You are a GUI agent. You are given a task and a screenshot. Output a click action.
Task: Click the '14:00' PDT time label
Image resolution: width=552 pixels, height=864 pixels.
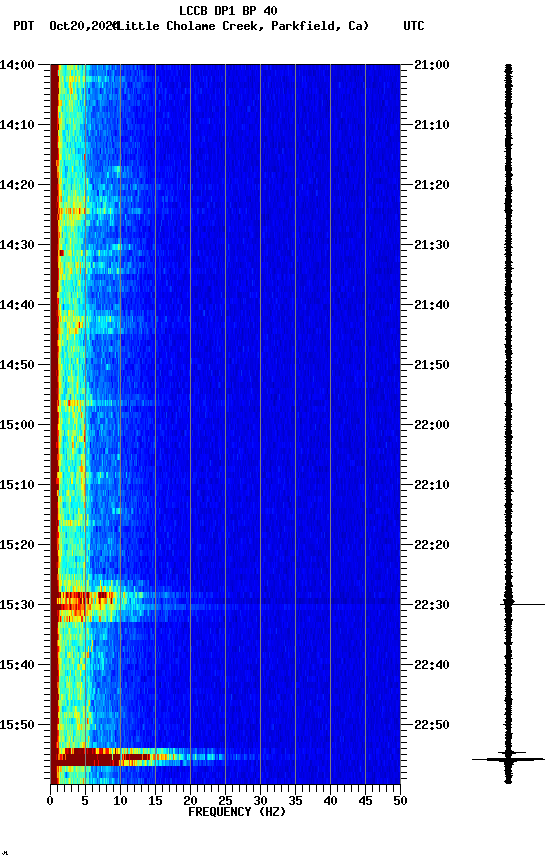click(x=17, y=65)
